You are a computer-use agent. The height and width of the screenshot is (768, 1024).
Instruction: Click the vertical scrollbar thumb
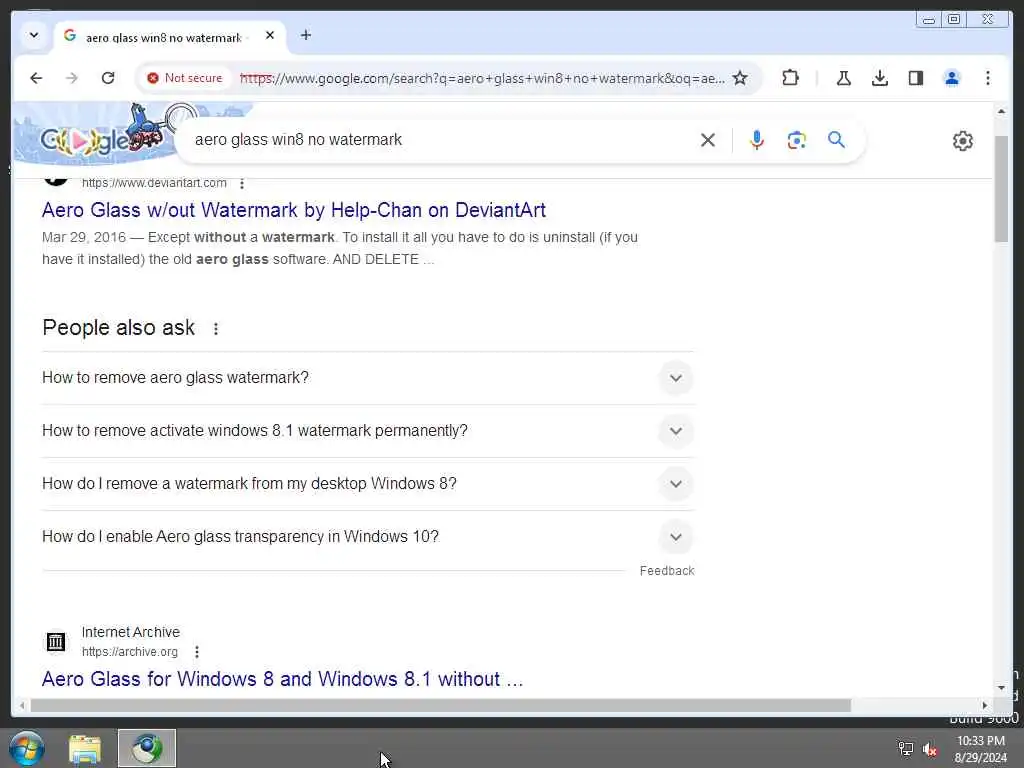[x=1001, y=189]
